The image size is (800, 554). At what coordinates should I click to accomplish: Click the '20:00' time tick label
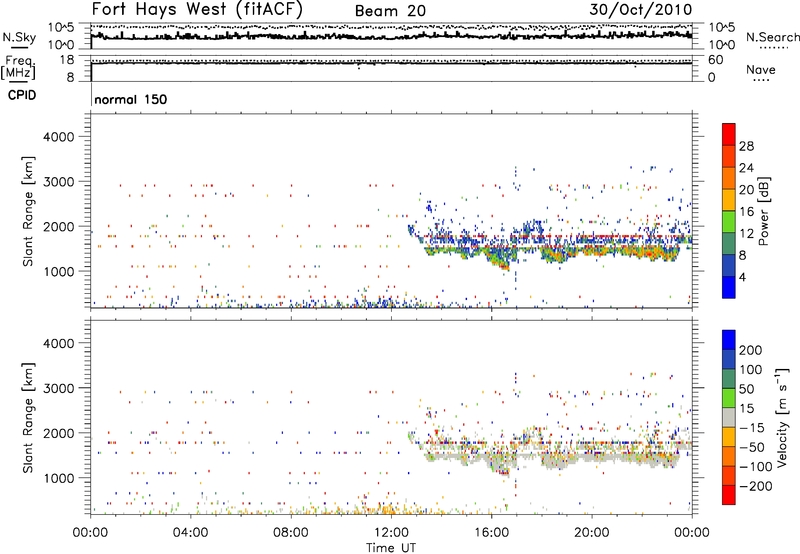592,533
